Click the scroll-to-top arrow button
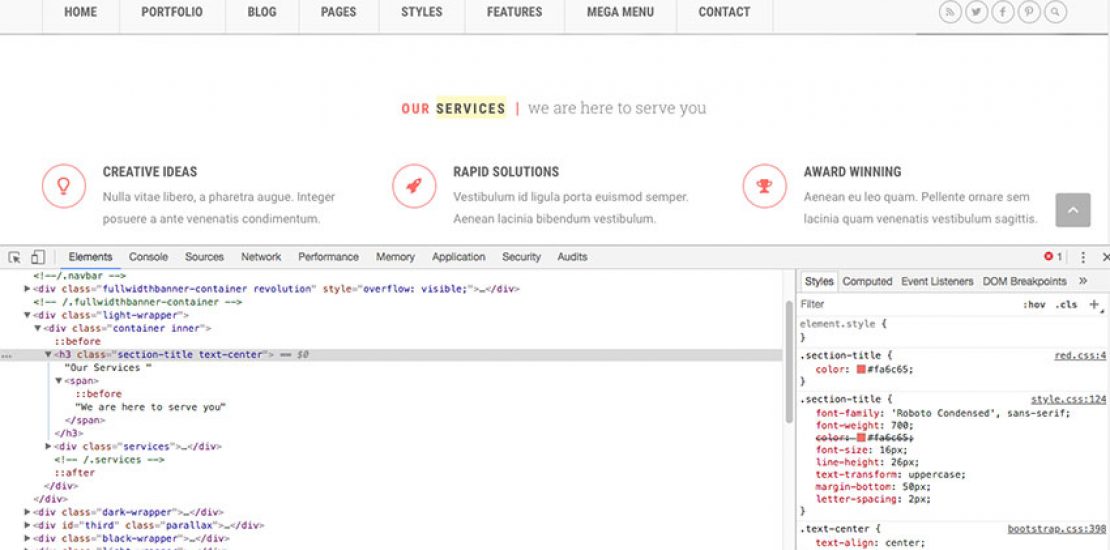Screen dimensions: 1110x550 pyautogui.click(x=1073, y=210)
